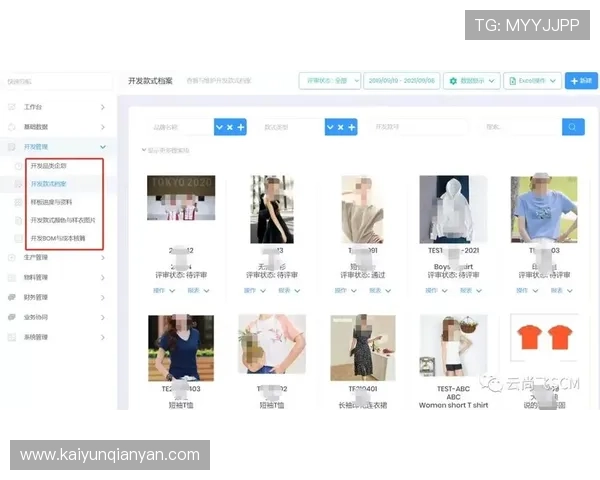Open the 评审状态: 全部 dropdown
Screen dimensions: 600x480
click(329, 81)
